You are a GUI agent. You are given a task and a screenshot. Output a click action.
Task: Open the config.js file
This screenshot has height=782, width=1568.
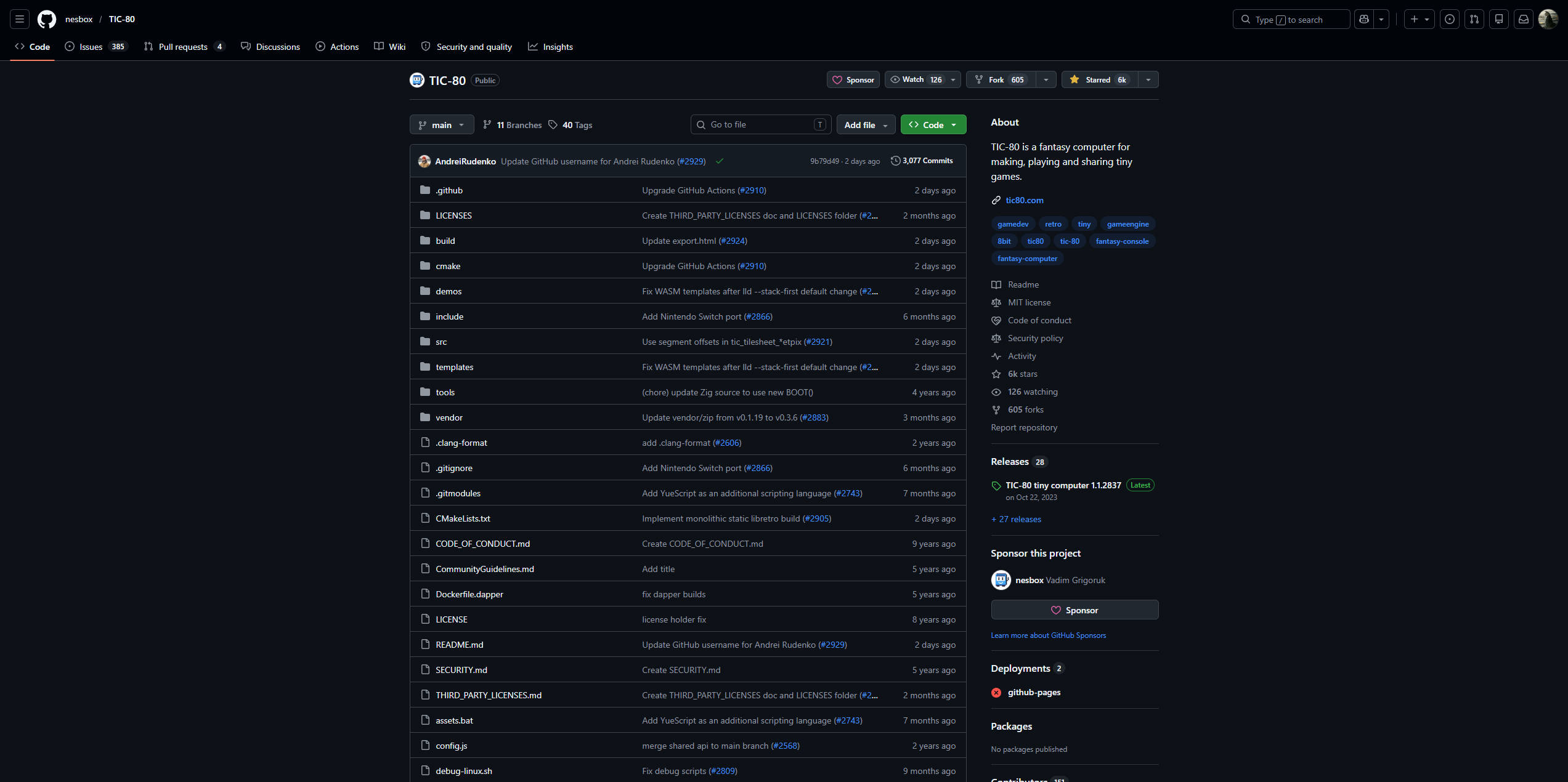pos(452,746)
